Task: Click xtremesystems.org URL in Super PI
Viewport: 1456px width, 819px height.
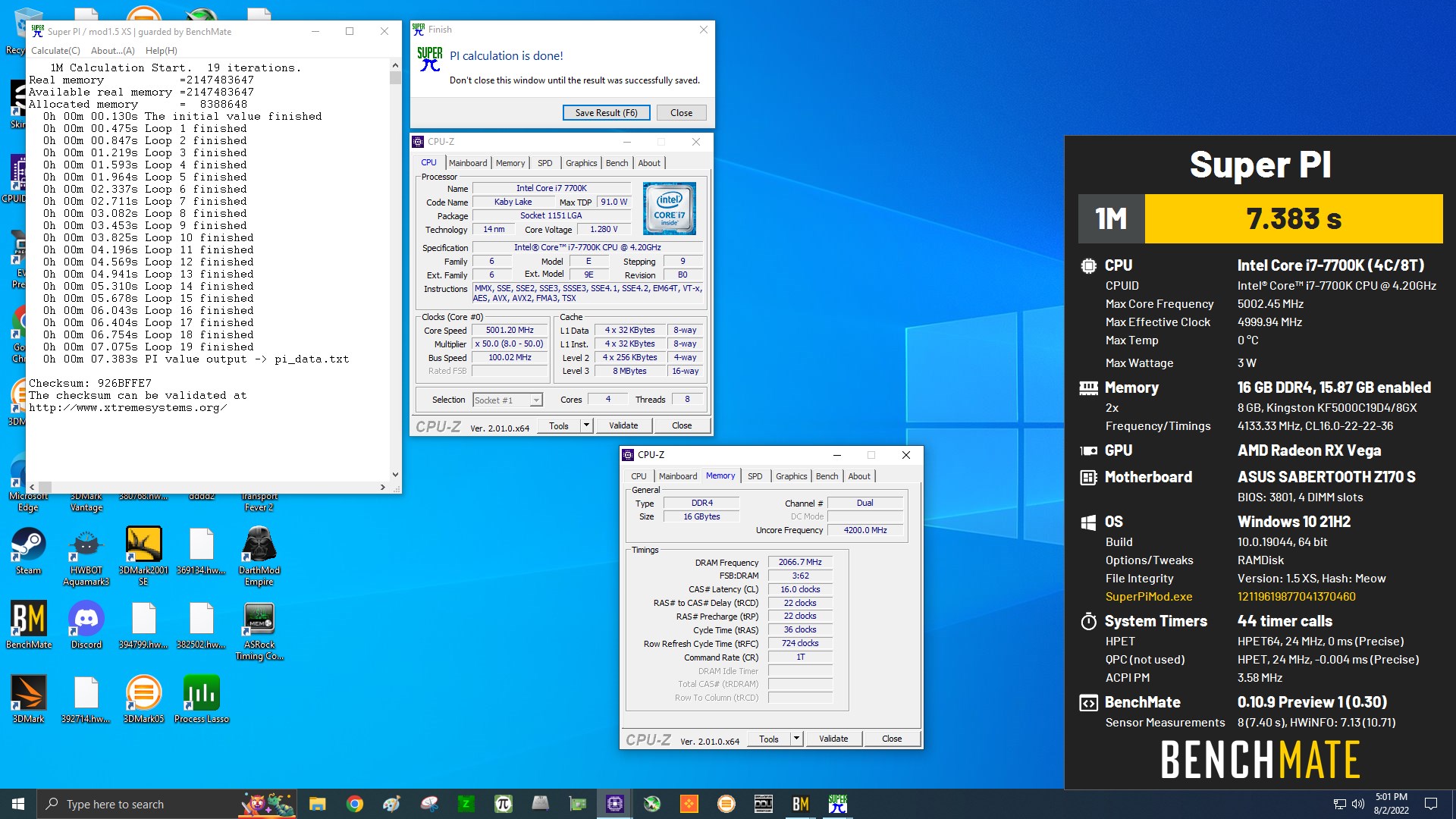Action: pos(127,408)
